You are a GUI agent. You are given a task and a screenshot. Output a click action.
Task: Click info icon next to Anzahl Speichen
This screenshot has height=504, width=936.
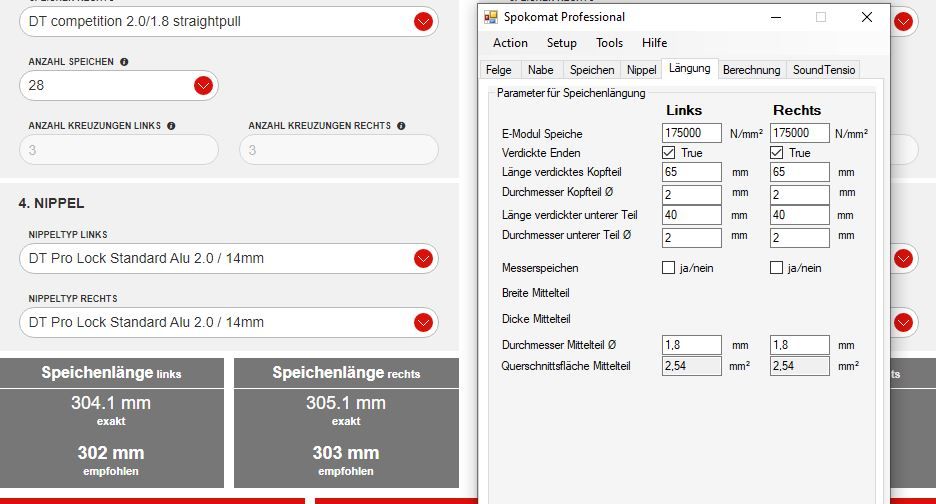(124, 62)
